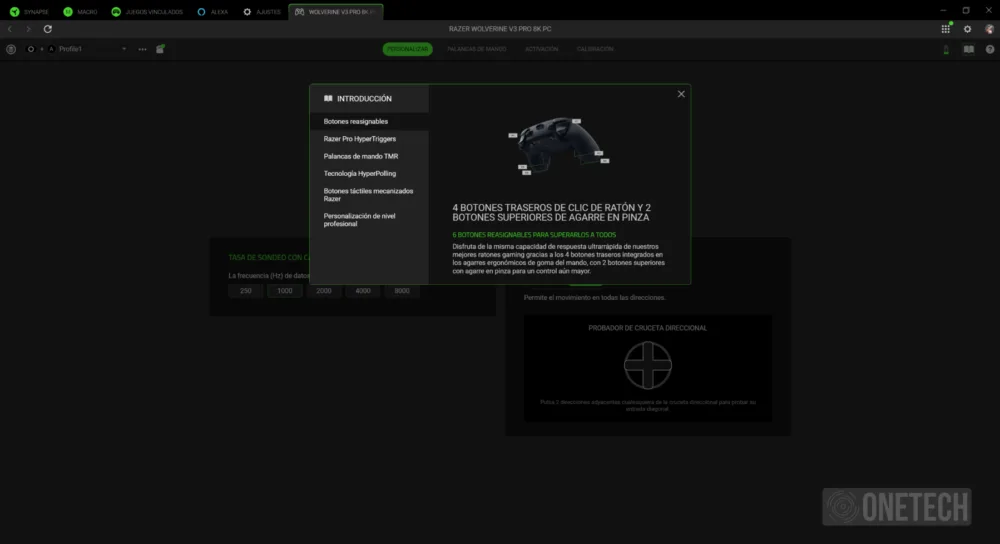
Task: Open the Alexa tab
Action: pos(212,11)
